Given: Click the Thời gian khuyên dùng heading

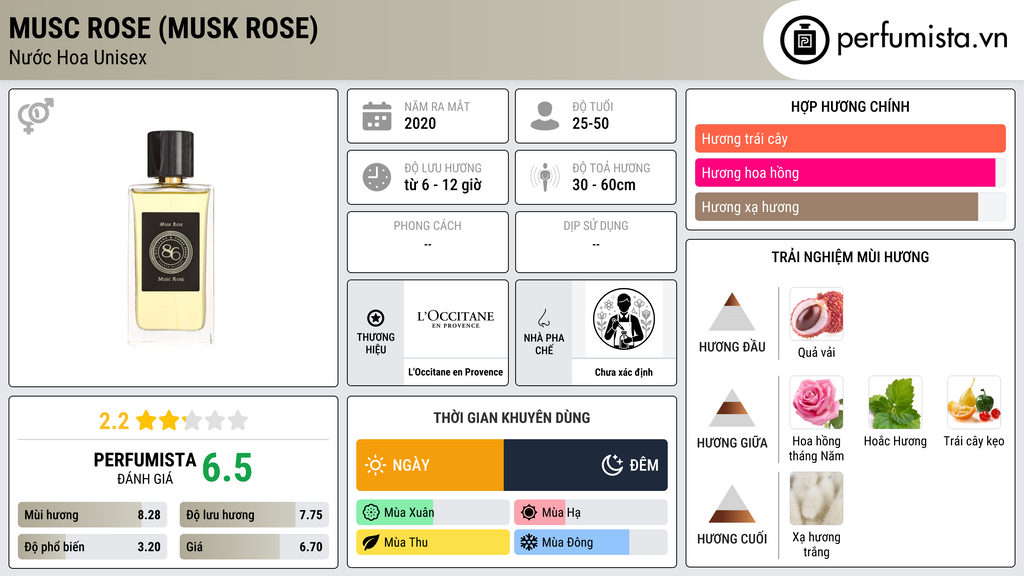Looking at the screenshot, I should pyautogui.click(x=512, y=417).
